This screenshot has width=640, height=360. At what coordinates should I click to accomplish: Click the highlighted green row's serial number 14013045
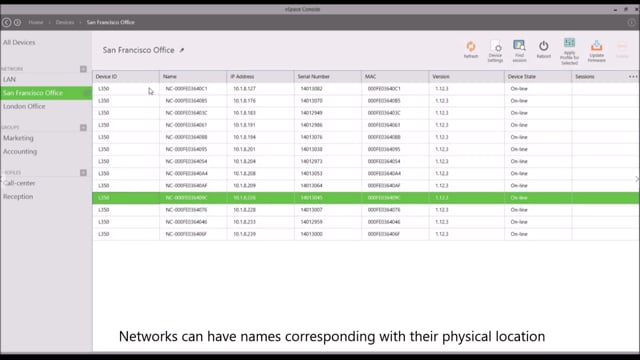[x=311, y=198]
